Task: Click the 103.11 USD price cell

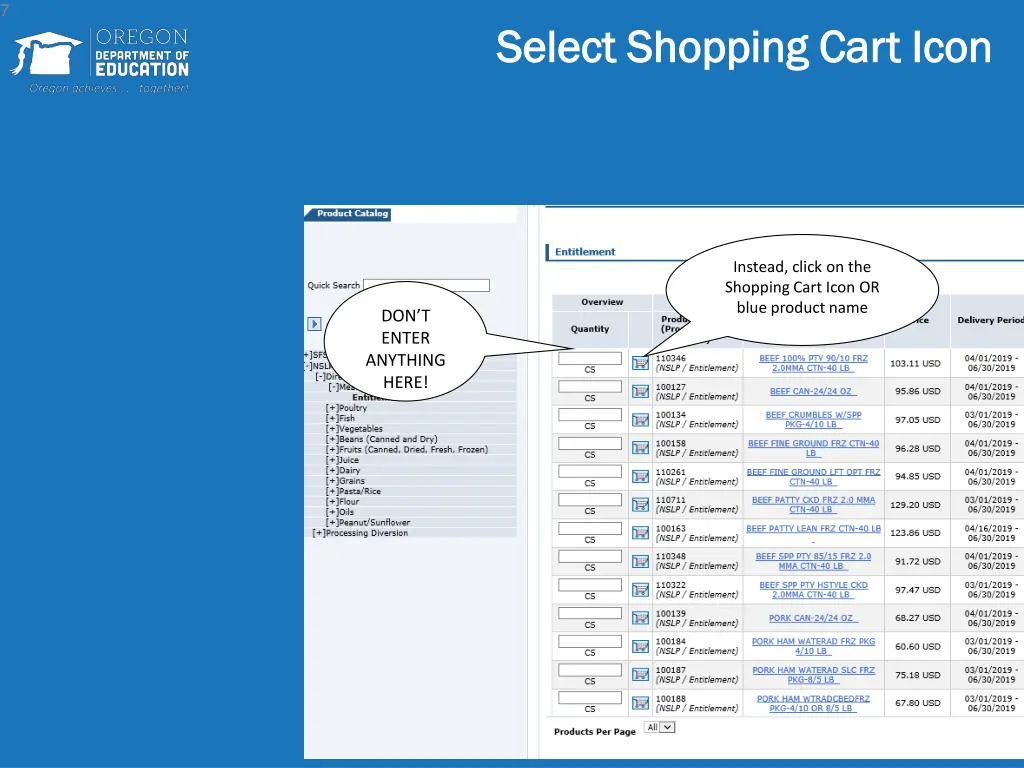Action: pyautogui.click(x=916, y=363)
